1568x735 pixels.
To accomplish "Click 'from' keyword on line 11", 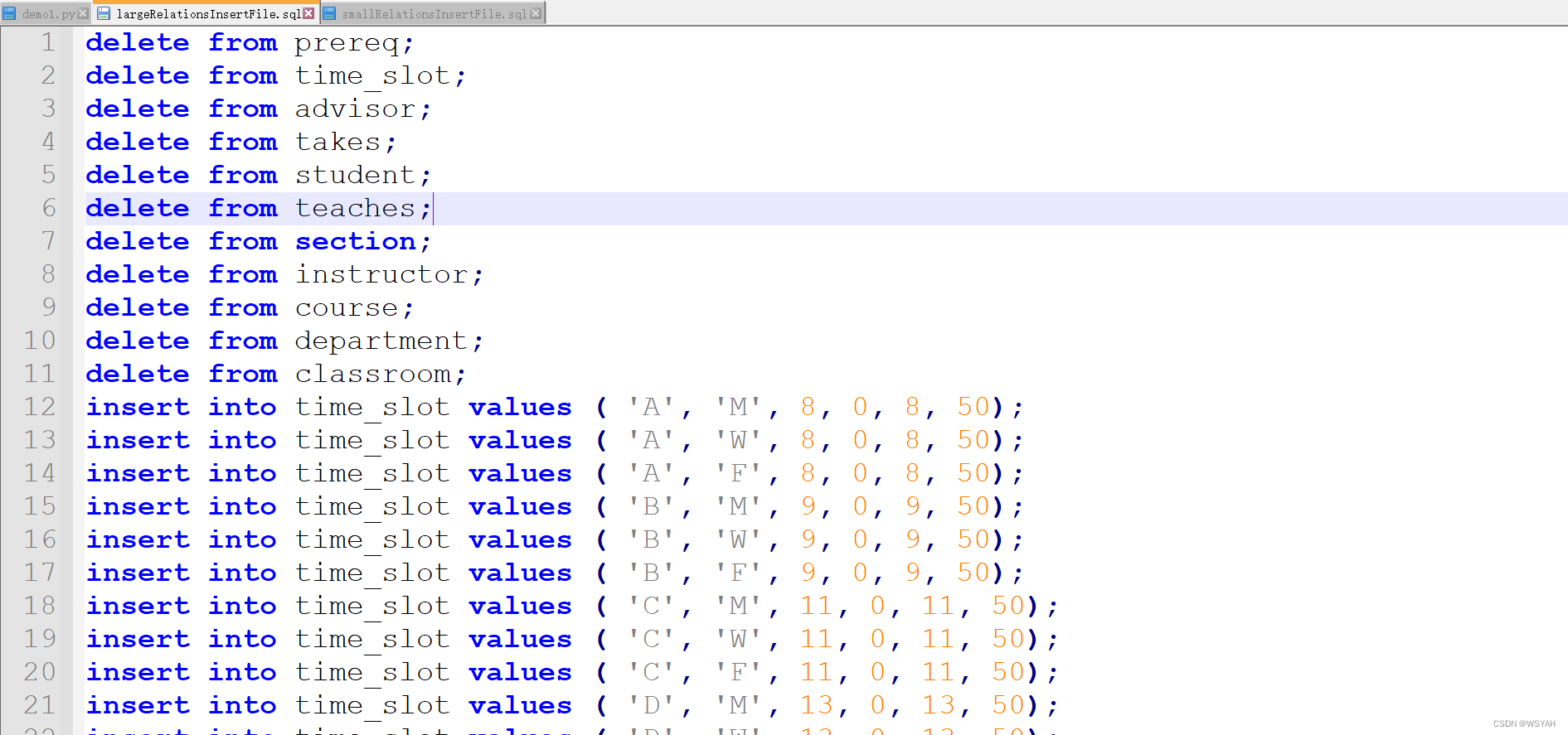I will click(243, 374).
